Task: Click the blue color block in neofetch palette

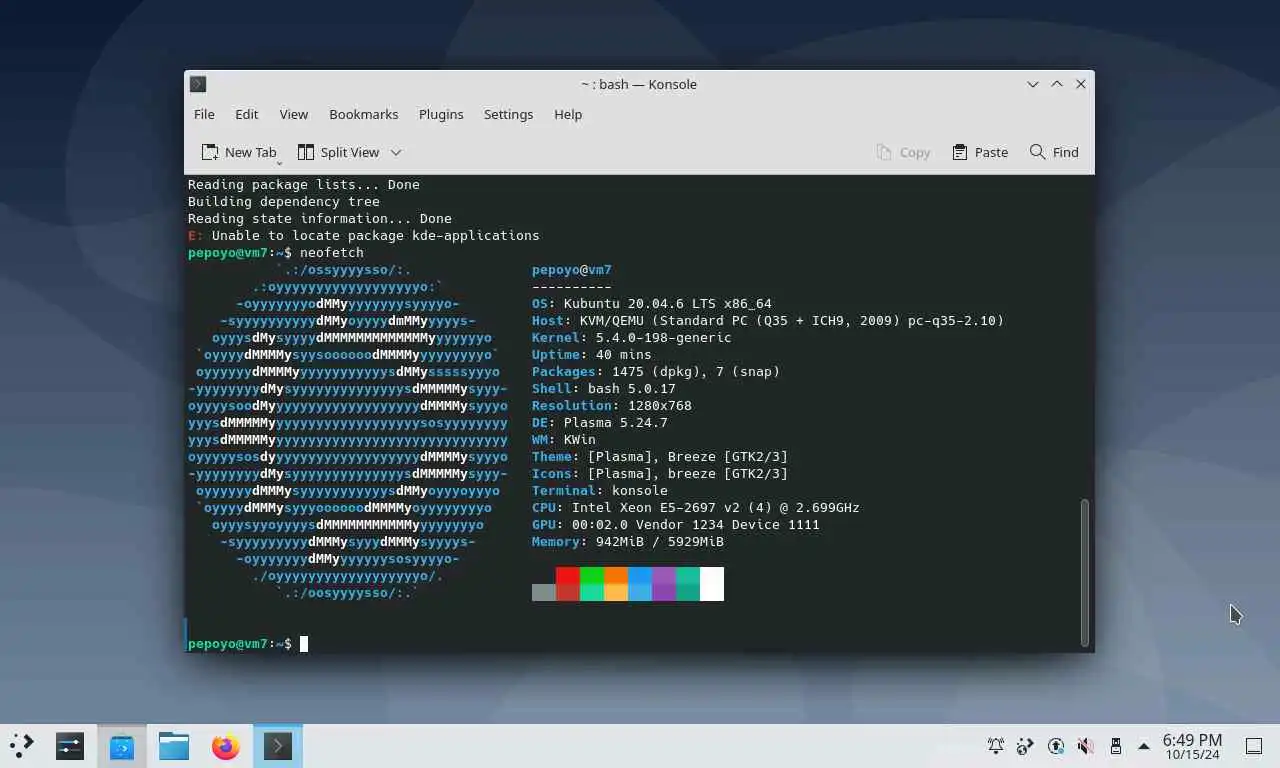Action: coord(640,584)
